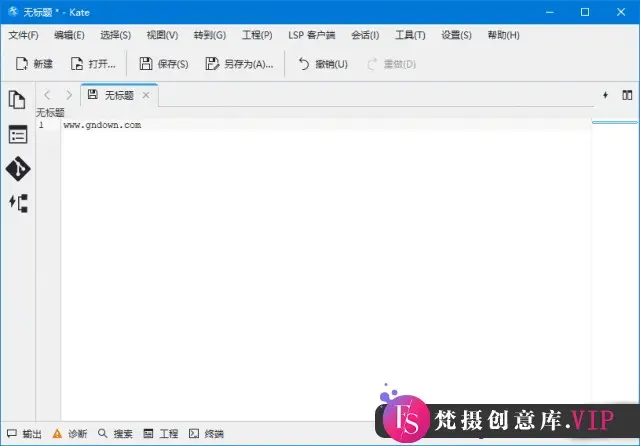Open the 终端 terminal panel
Screen dimensions: 640x446
pos(206,434)
